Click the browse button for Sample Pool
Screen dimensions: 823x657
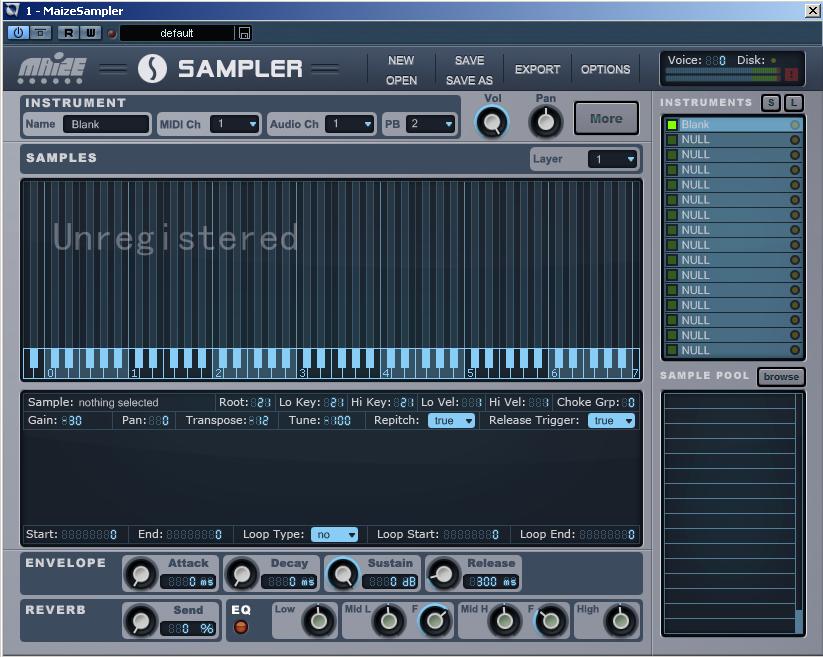coord(781,377)
